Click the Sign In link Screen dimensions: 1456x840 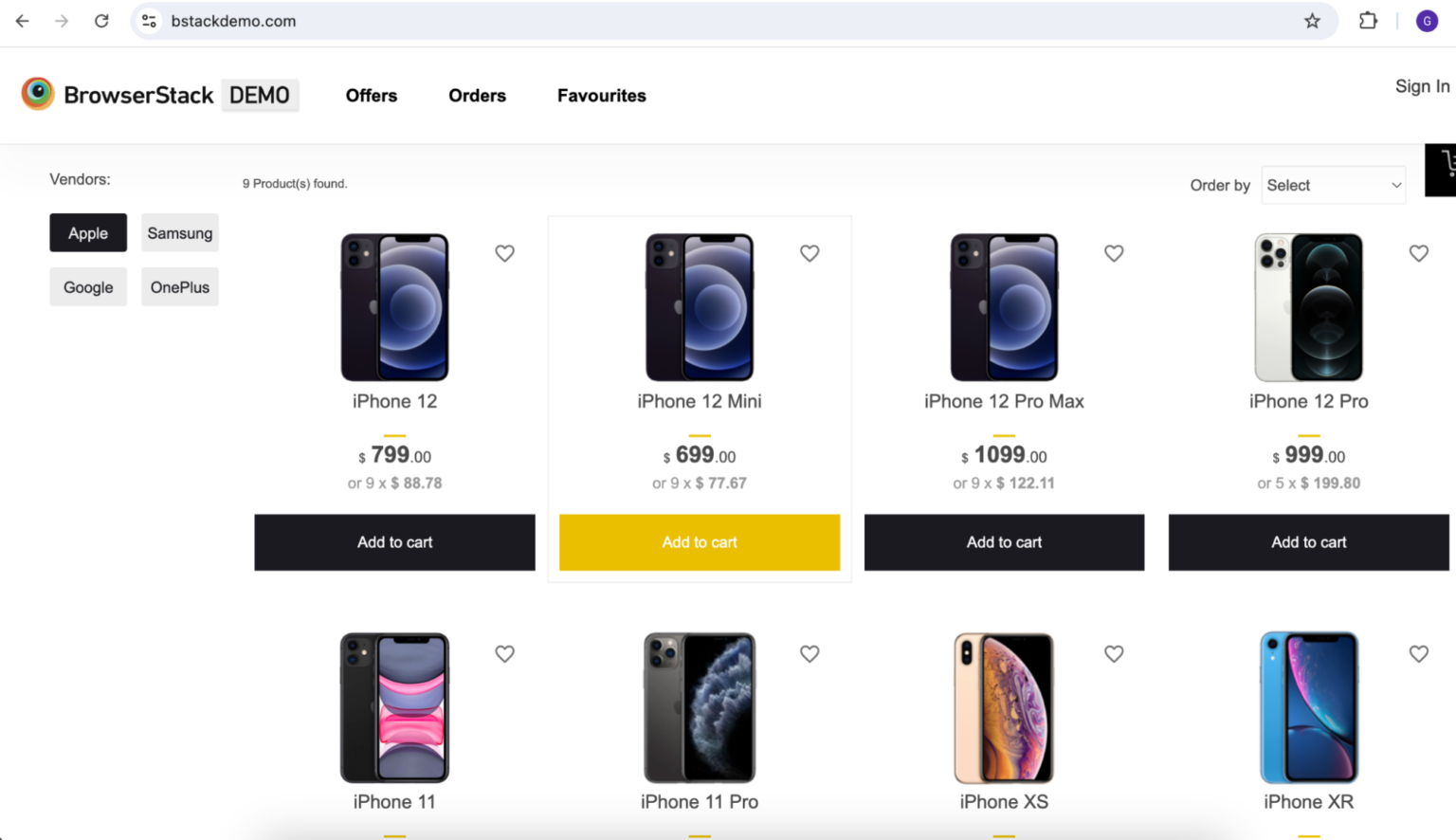(x=1422, y=86)
